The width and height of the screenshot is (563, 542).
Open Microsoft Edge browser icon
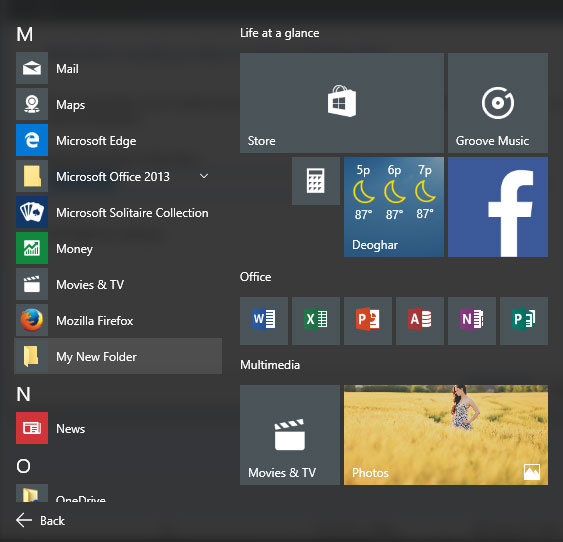click(32, 140)
